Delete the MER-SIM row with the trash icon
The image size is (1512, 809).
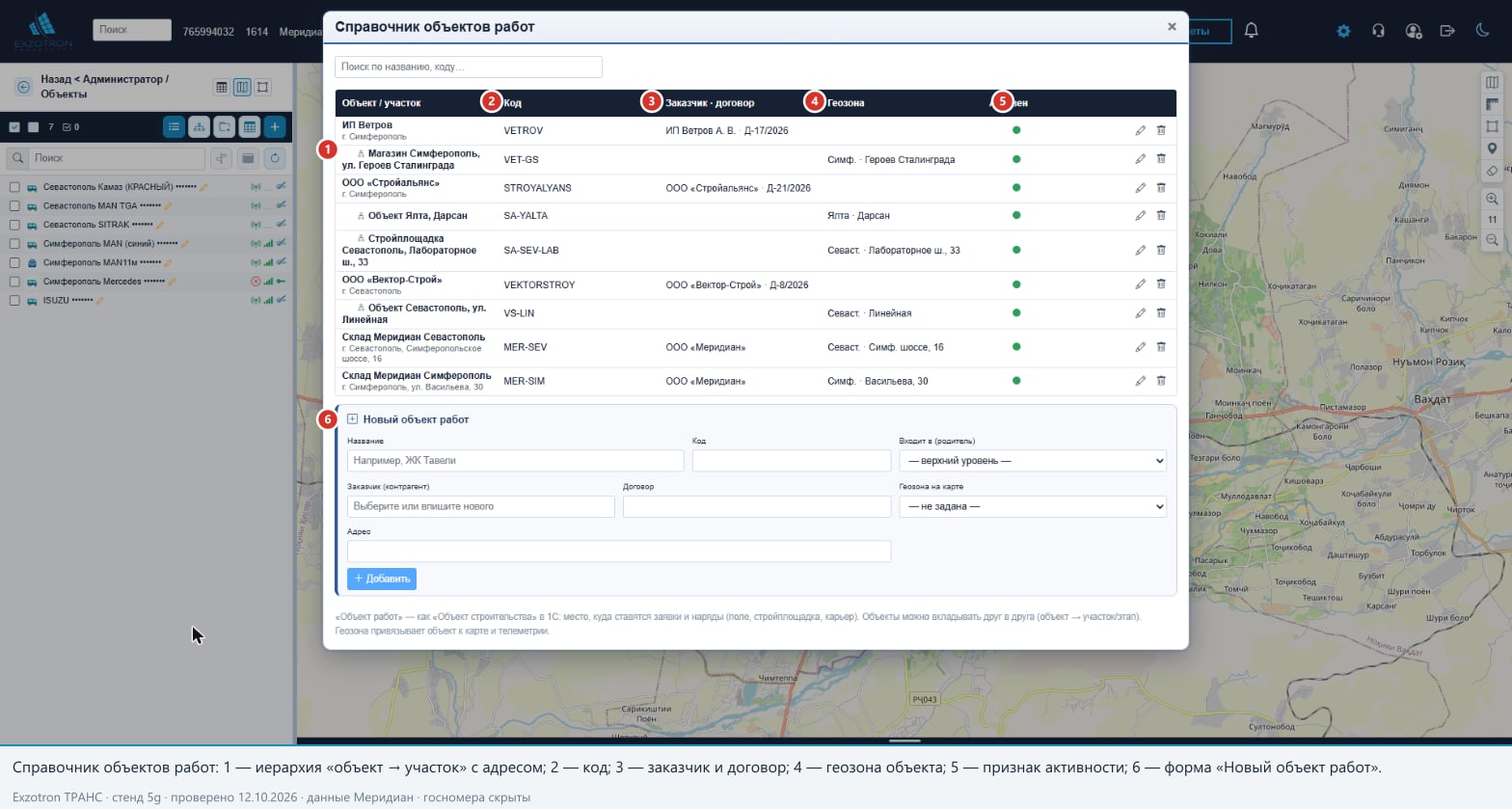[x=1161, y=381]
